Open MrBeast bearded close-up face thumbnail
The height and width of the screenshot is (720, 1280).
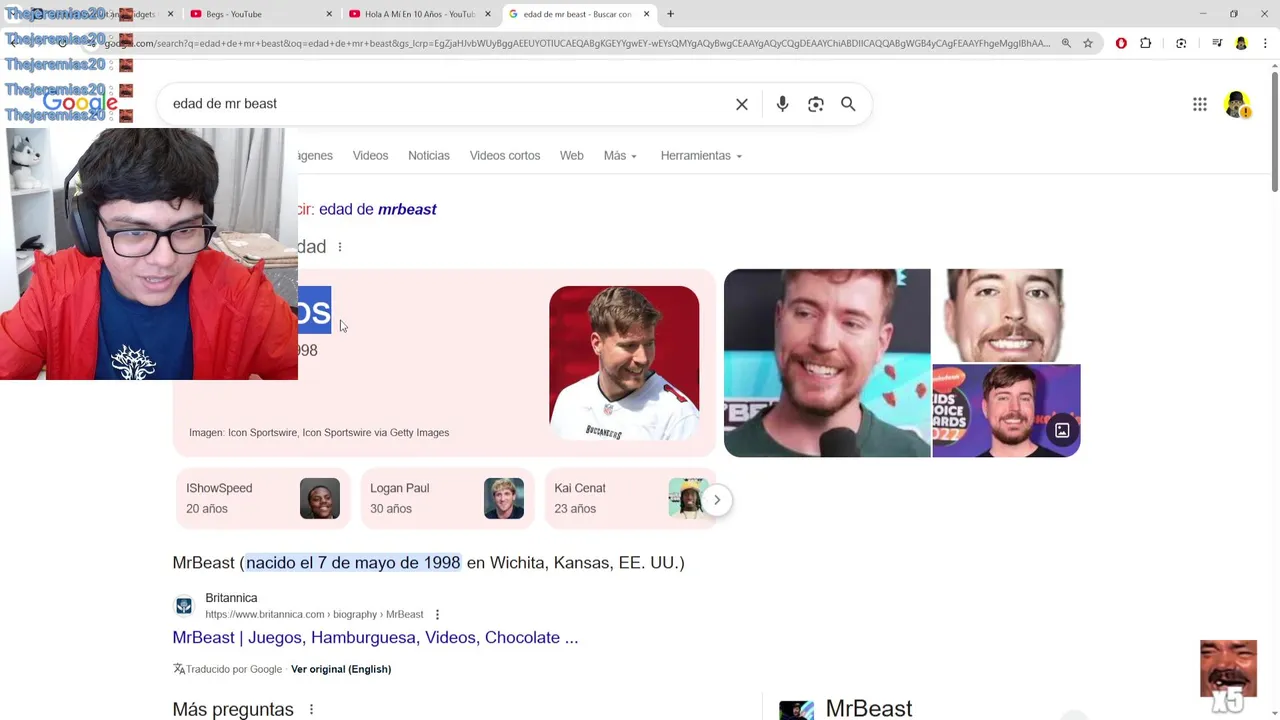coord(1005,315)
